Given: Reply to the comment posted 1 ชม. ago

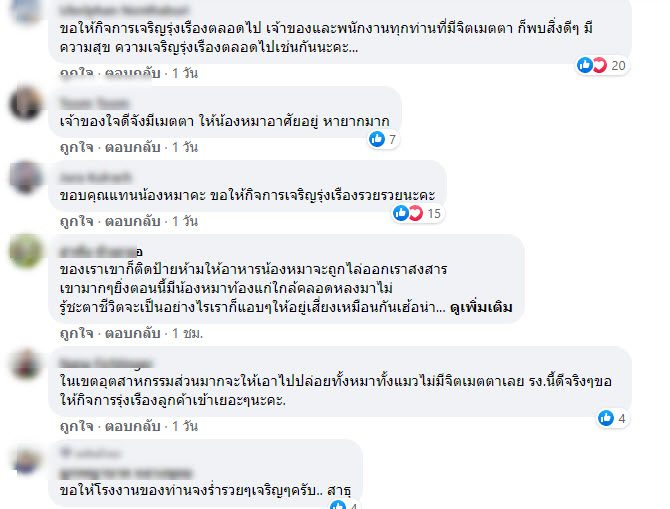Looking at the screenshot, I should coord(132,333).
